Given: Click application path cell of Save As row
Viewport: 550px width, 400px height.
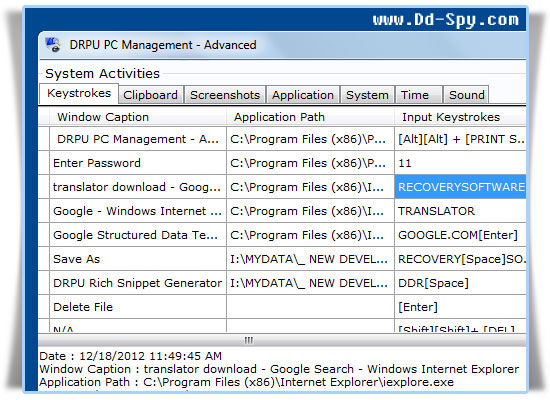Looking at the screenshot, I should (310, 259).
